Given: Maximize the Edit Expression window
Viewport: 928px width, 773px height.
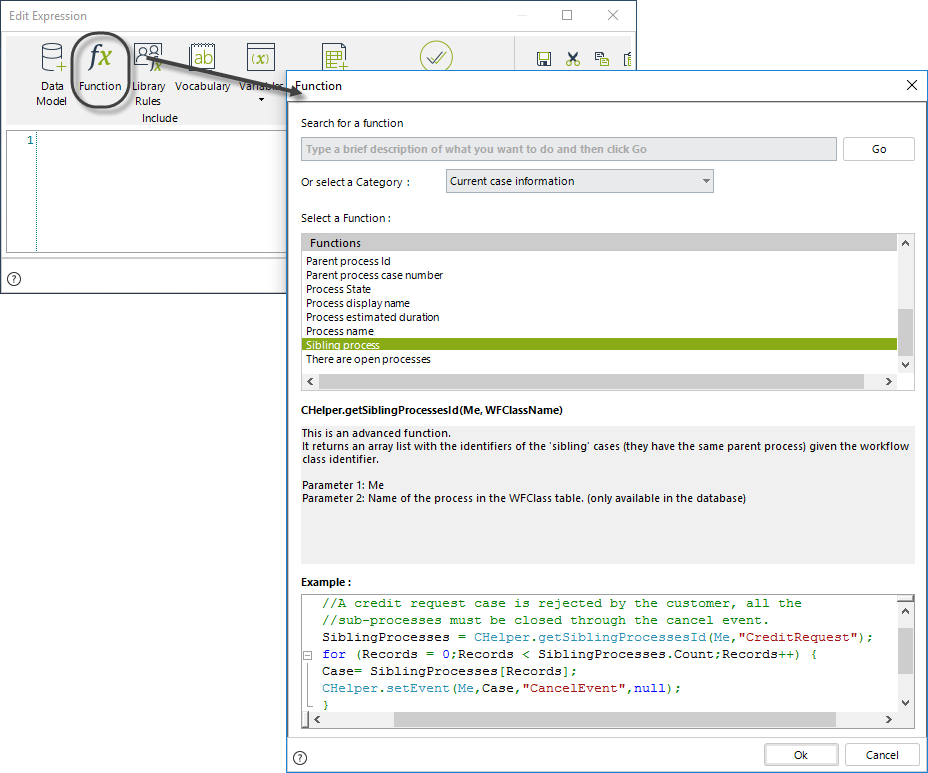Looking at the screenshot, I should (x=567, y=15).
